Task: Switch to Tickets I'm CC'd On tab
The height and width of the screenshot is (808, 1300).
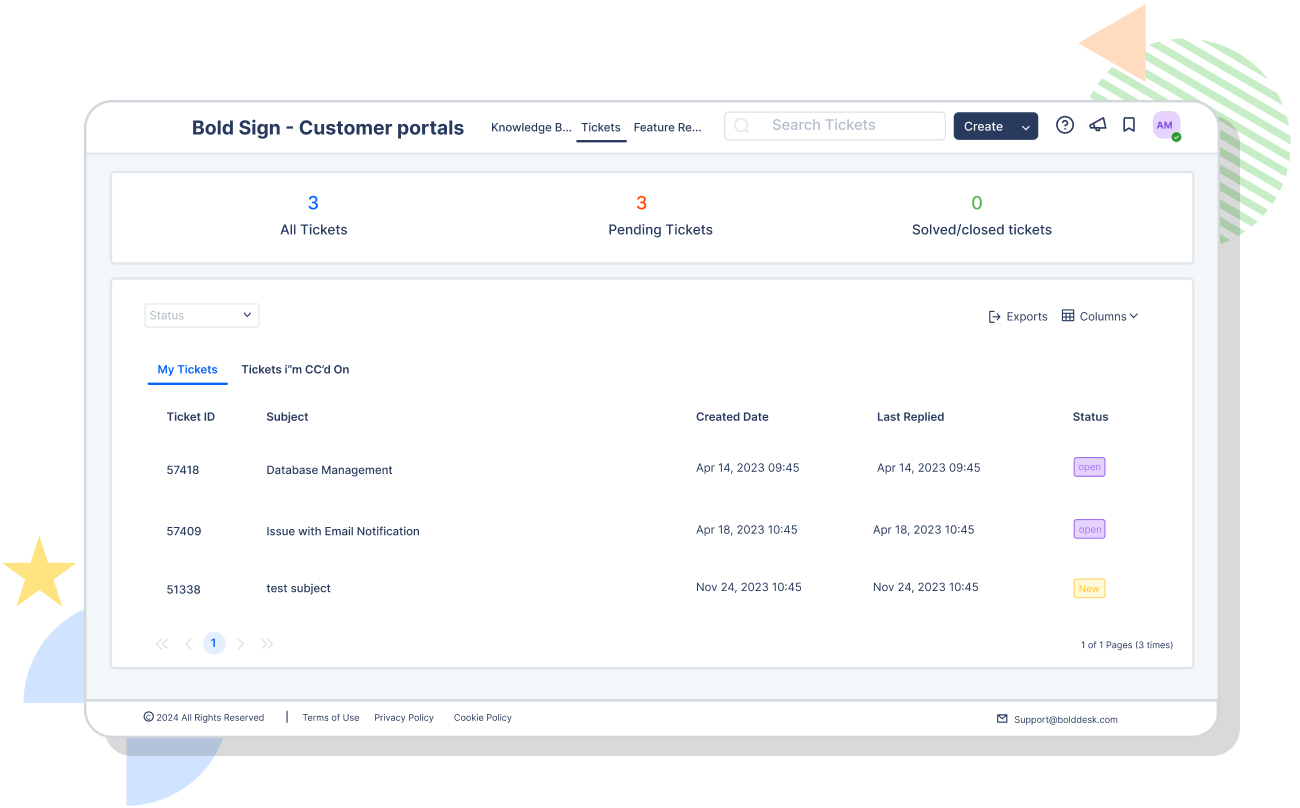Action: (x=295, y=370)
